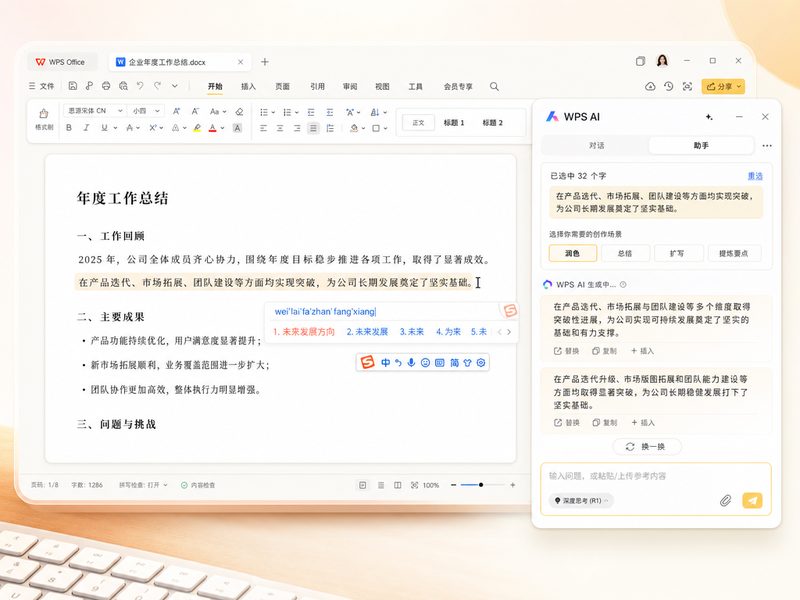Increase paragraph indent

(x=330, y=112)
